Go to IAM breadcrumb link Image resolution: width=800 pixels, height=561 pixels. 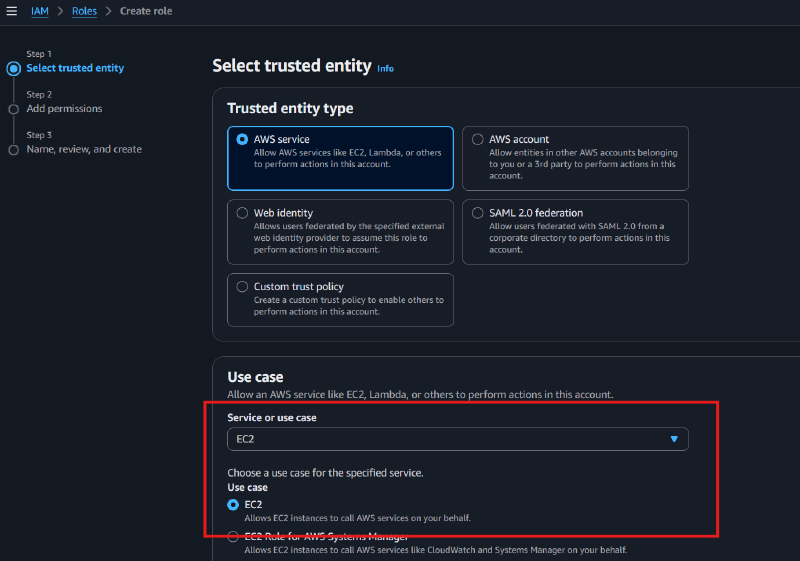pos(40,11)
